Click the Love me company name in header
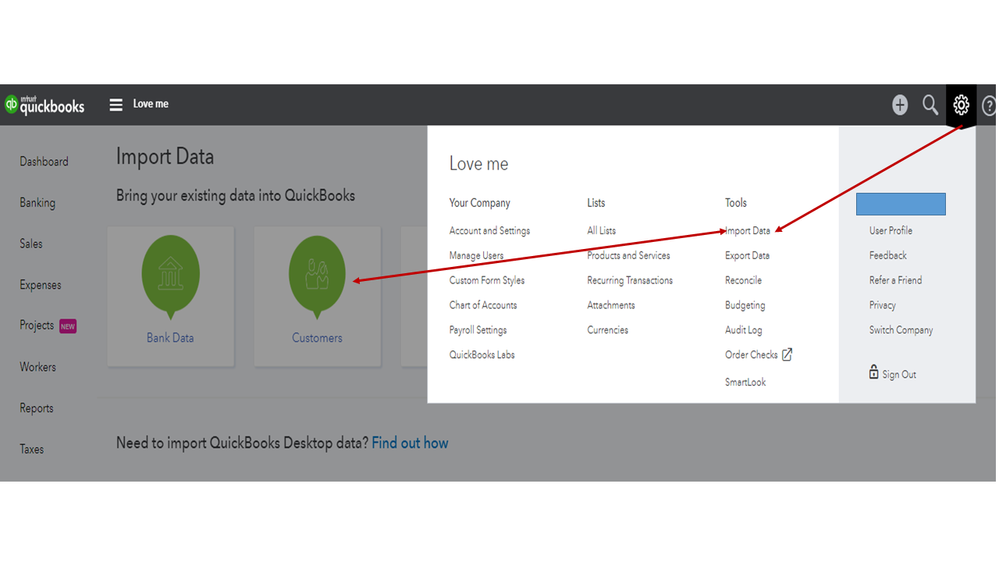This screenshot has height=562, width=999. pyautogui.click(x=150, y=104)
